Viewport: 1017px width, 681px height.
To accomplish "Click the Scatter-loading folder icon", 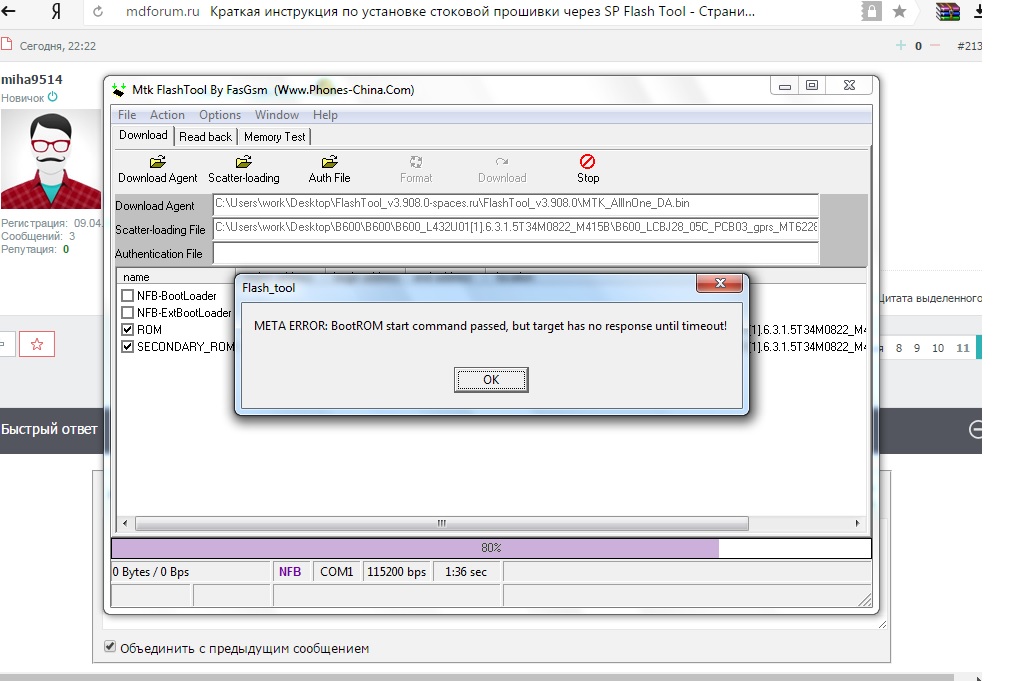I will coord(243,162).
